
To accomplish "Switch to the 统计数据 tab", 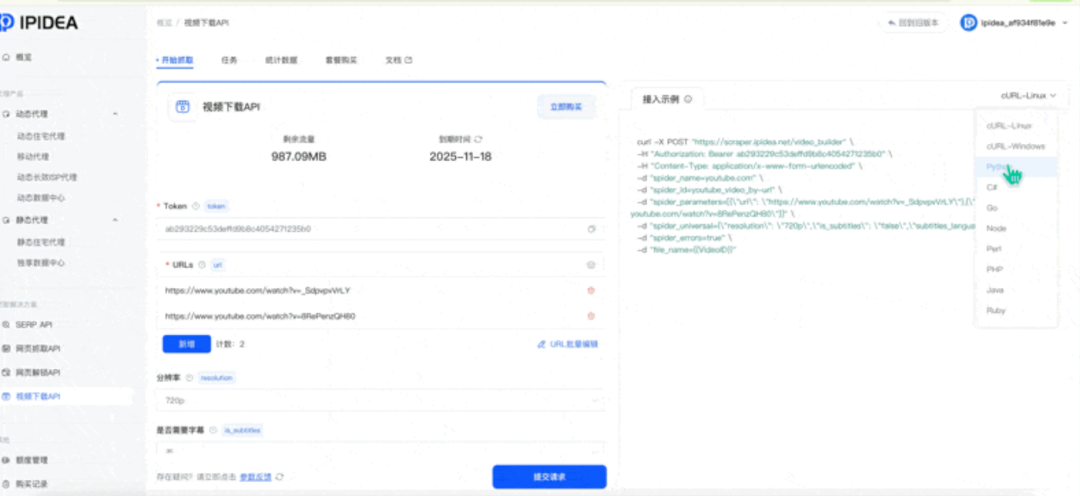I will pyautogui.click(x=281, y=61).
